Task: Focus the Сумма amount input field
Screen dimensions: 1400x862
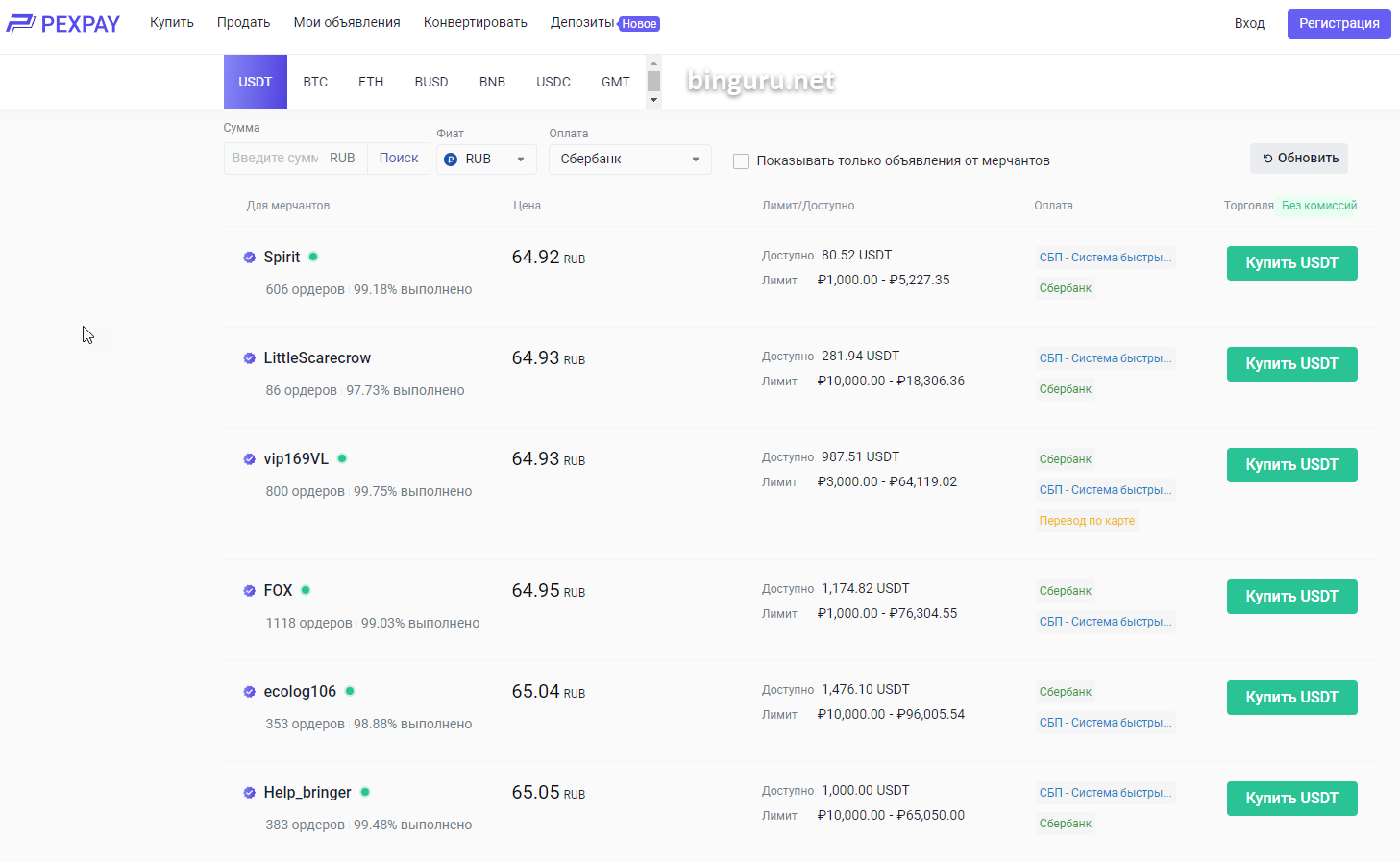Action: point(275,159)
